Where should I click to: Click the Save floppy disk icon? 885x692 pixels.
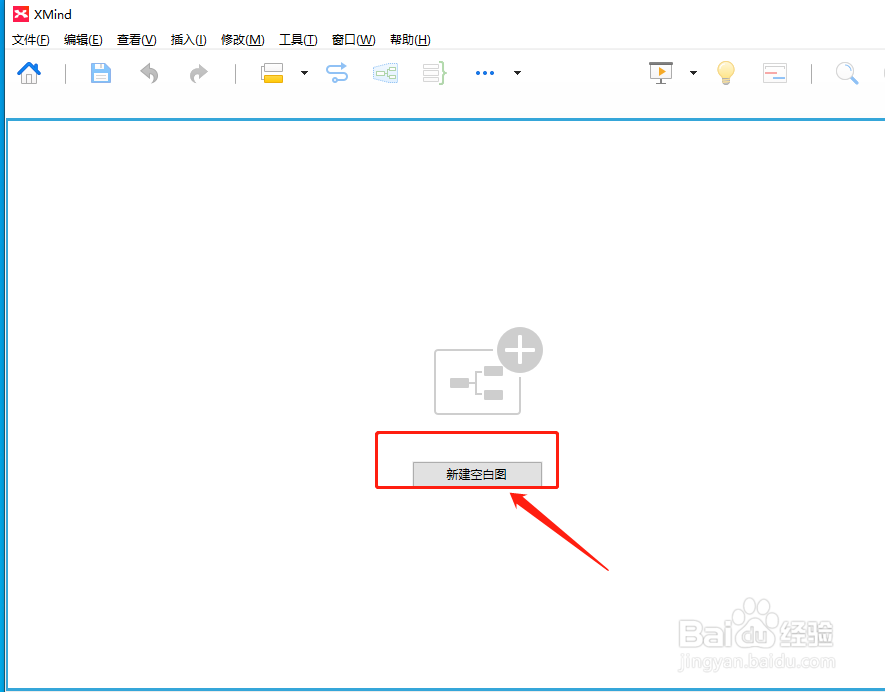pyautogui.click(x=101, y=73)
